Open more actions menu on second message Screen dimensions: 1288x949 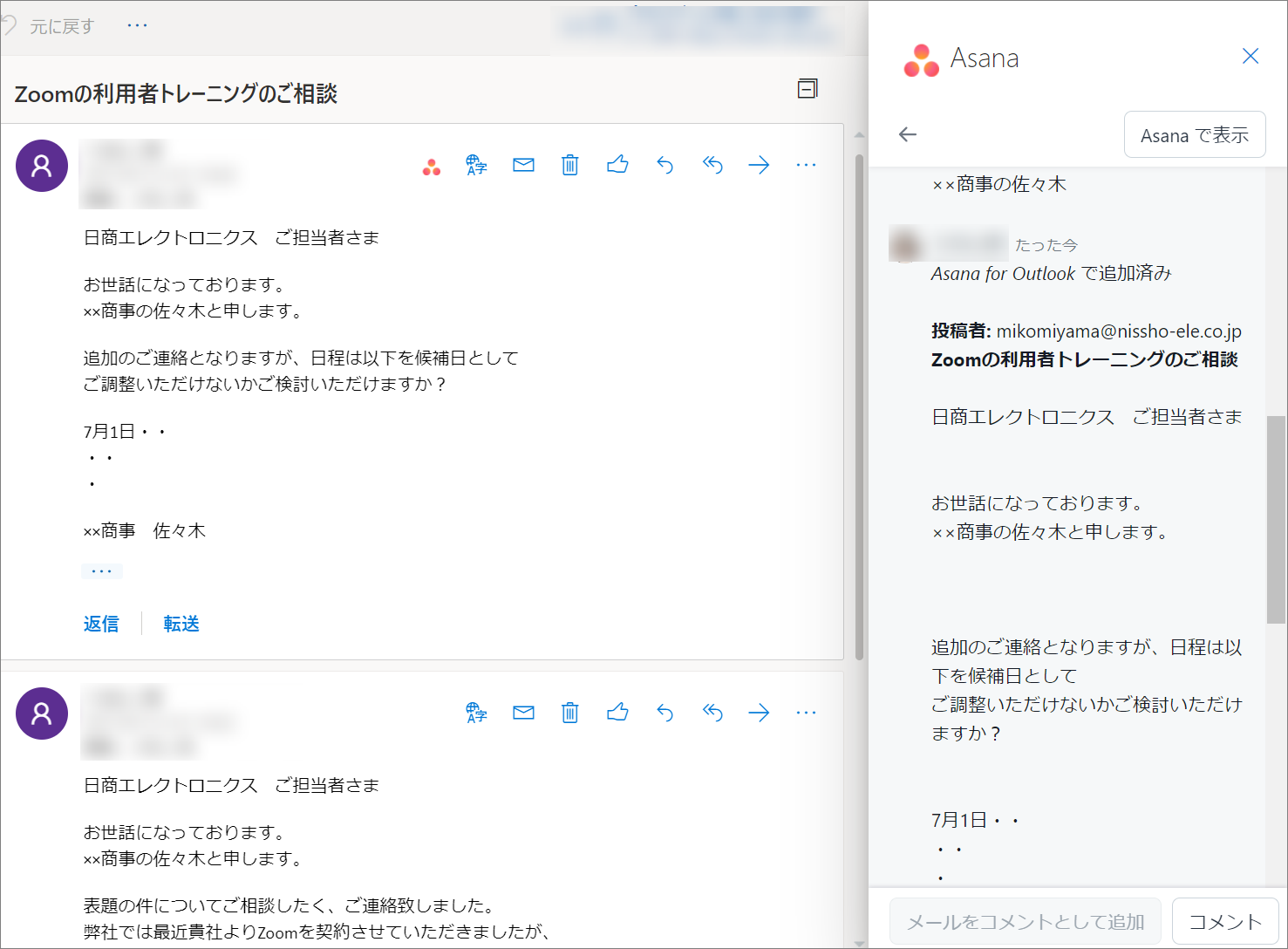[807, 713]
